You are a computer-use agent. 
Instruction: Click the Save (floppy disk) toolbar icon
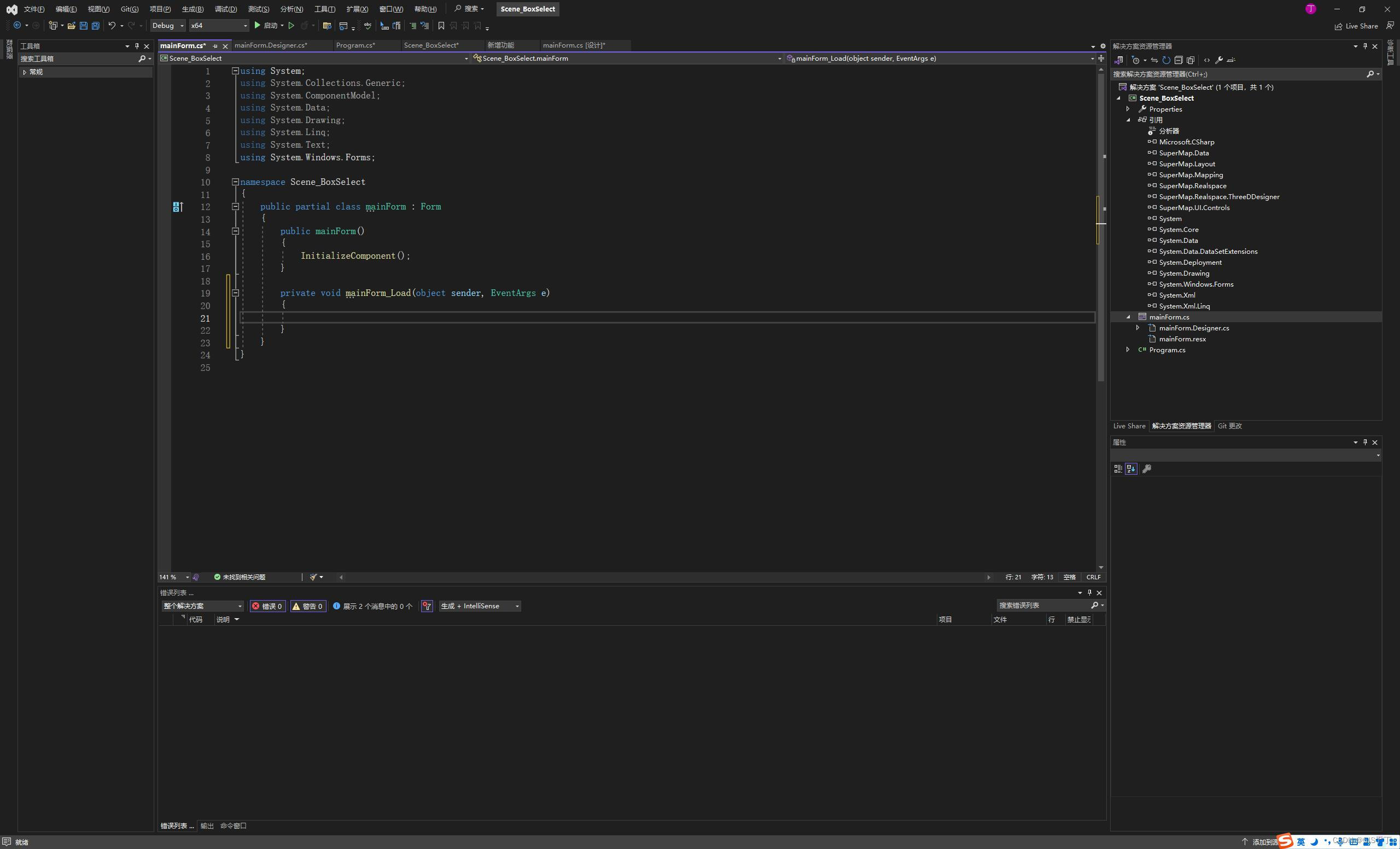84,26
